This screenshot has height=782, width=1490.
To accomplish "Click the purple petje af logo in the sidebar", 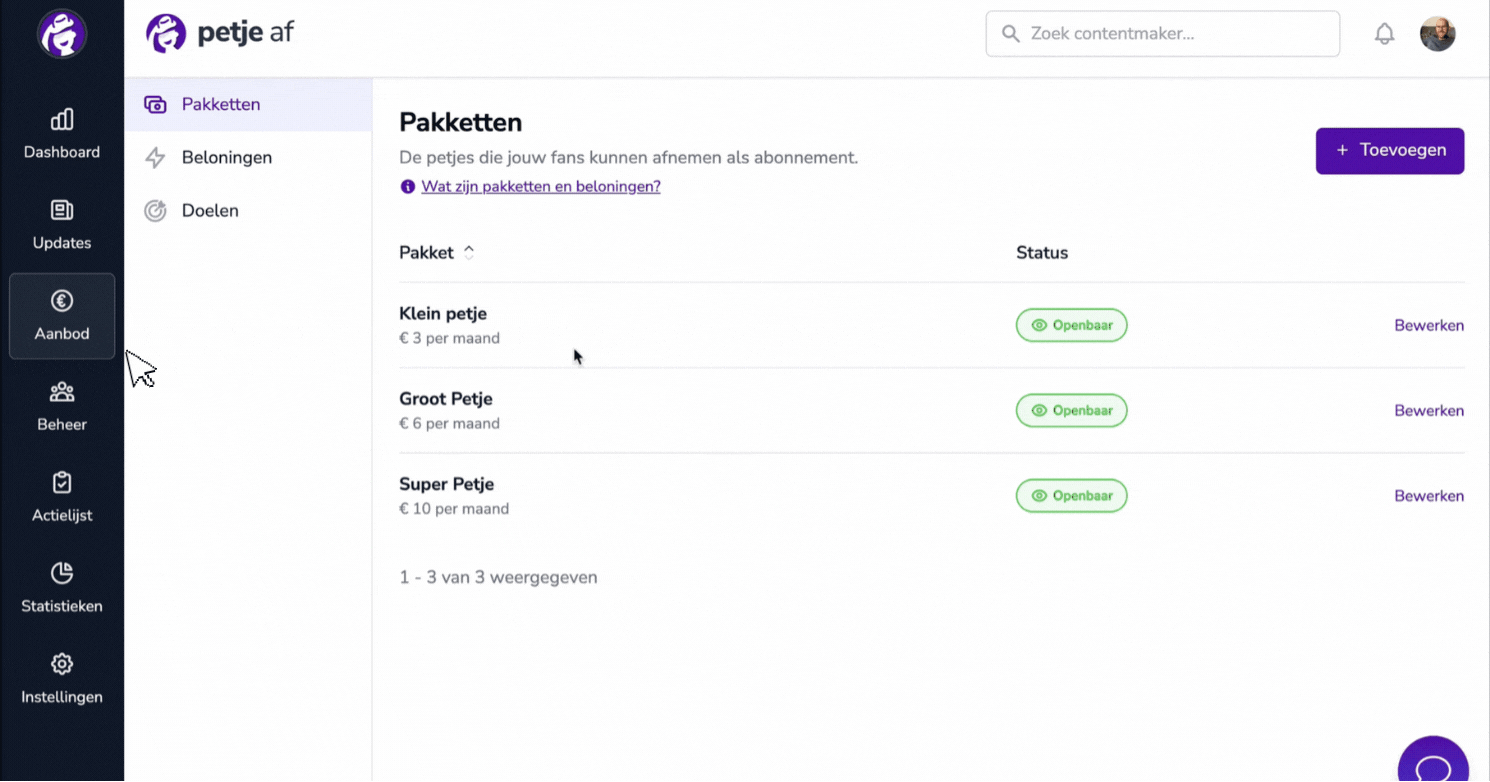I will tap(62, 34).
